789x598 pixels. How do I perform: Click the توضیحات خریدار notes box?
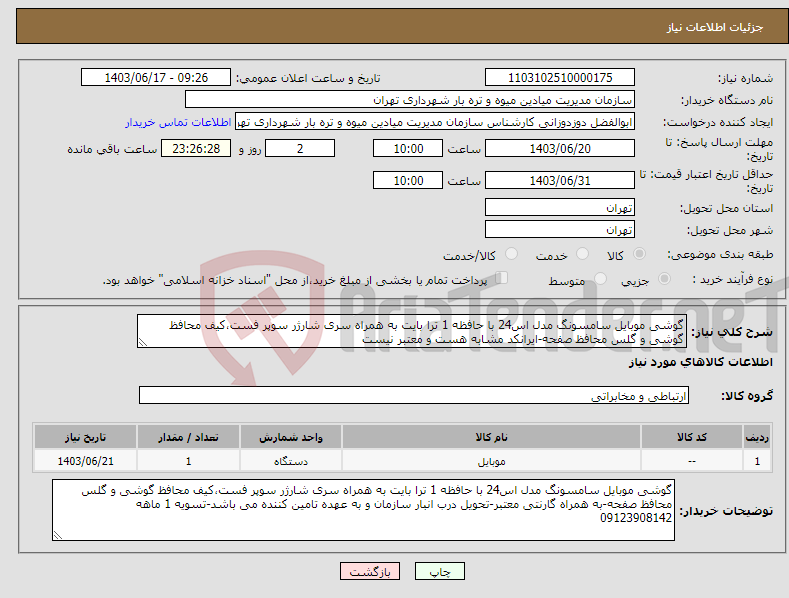tap(363, 510)
